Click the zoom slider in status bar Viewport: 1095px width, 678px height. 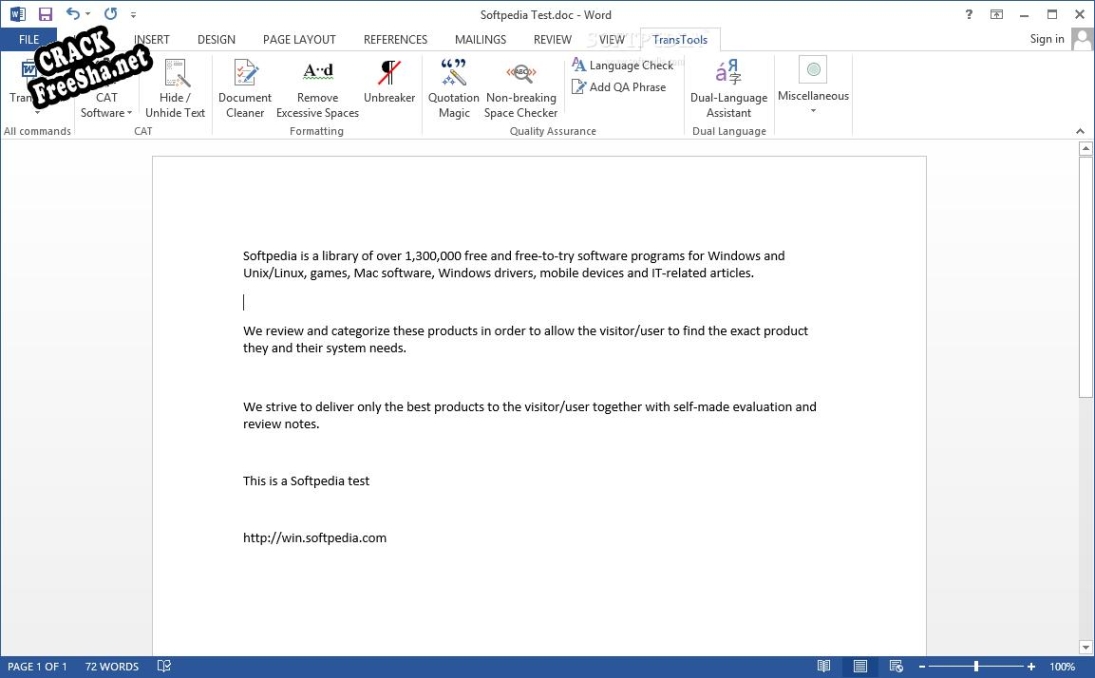pos(975,667)
